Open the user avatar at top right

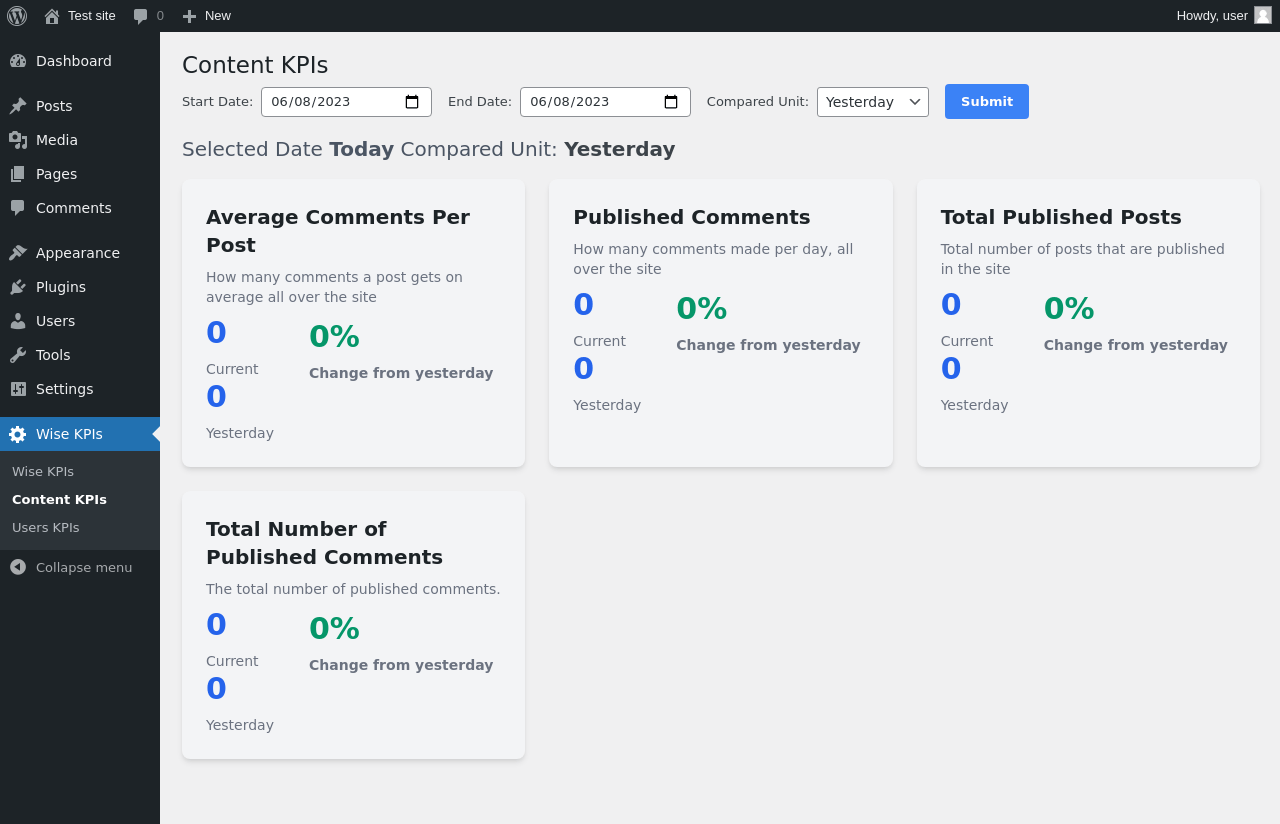click(x=1263, y=15)
